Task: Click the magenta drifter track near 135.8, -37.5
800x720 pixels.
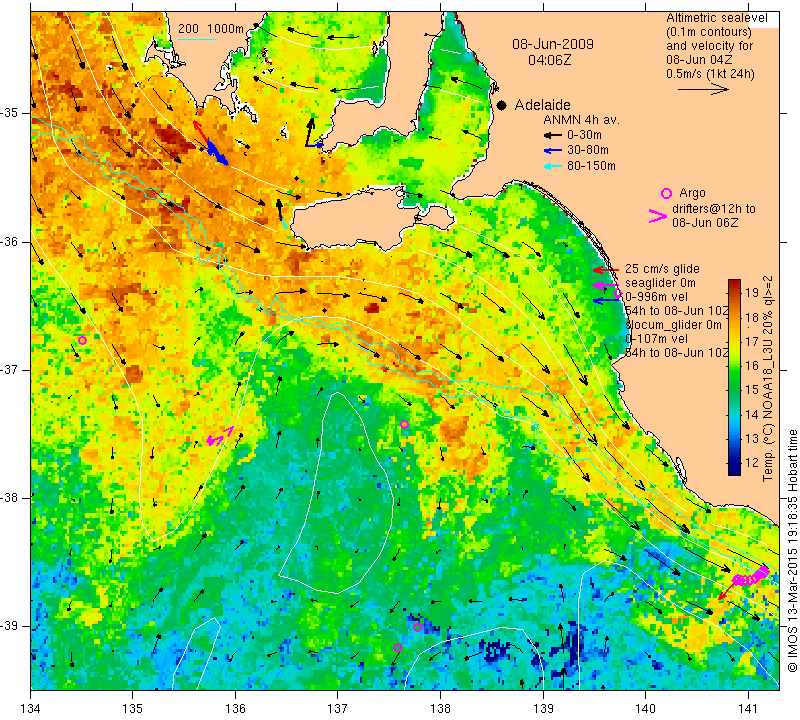Action: [220, 437]
